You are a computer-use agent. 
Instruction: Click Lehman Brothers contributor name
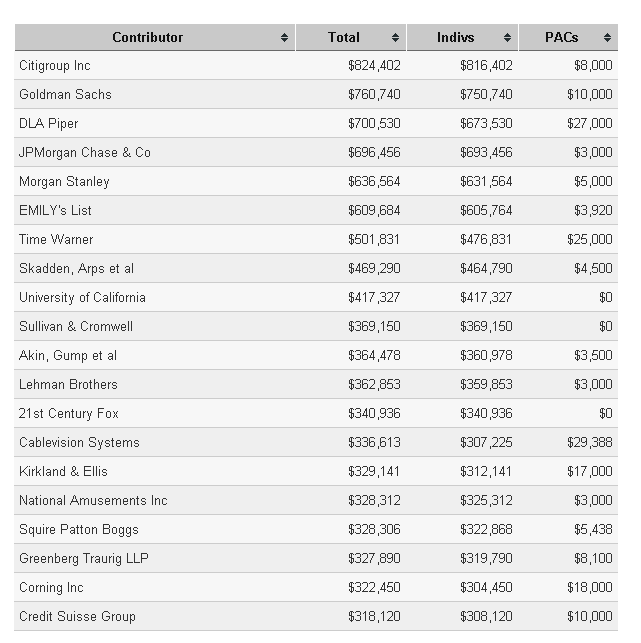pos(68,385)
